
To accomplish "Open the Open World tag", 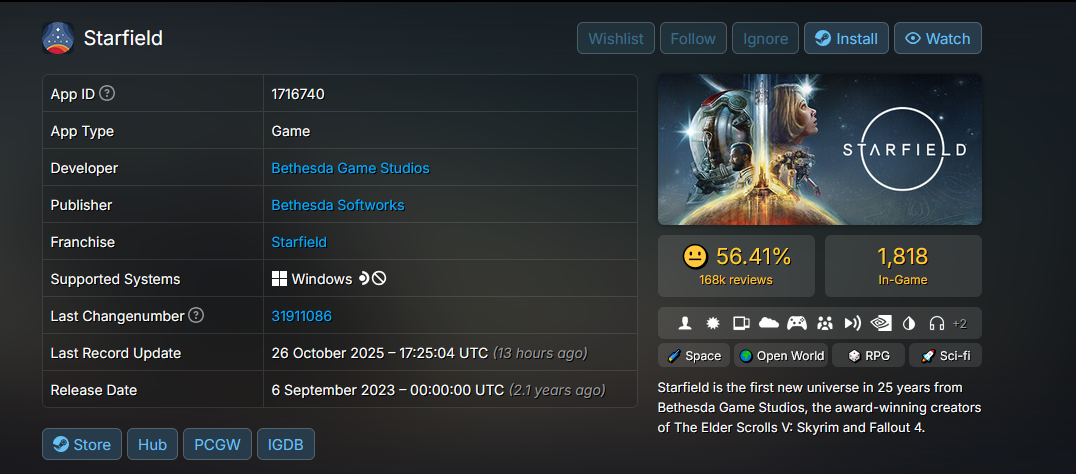I will click(781, 355).
